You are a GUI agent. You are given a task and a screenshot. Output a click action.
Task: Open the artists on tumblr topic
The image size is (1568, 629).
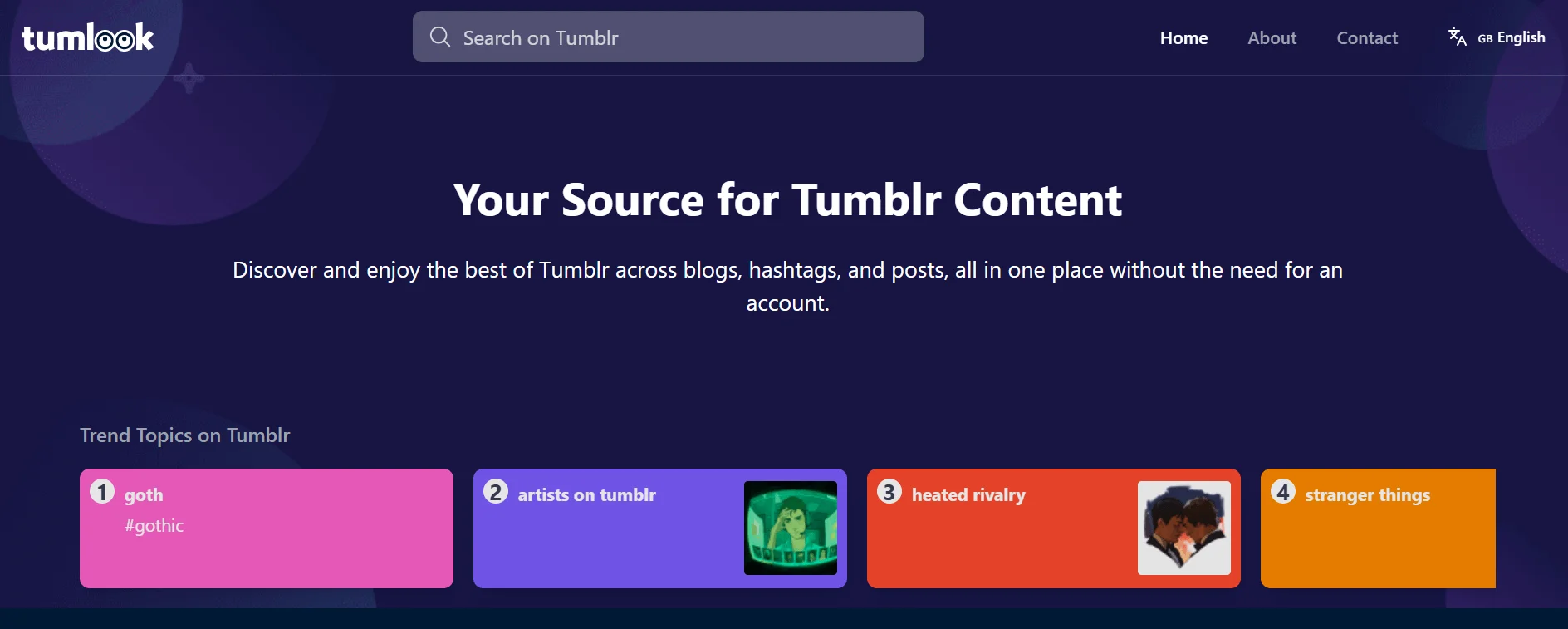(x=660, y=528)
